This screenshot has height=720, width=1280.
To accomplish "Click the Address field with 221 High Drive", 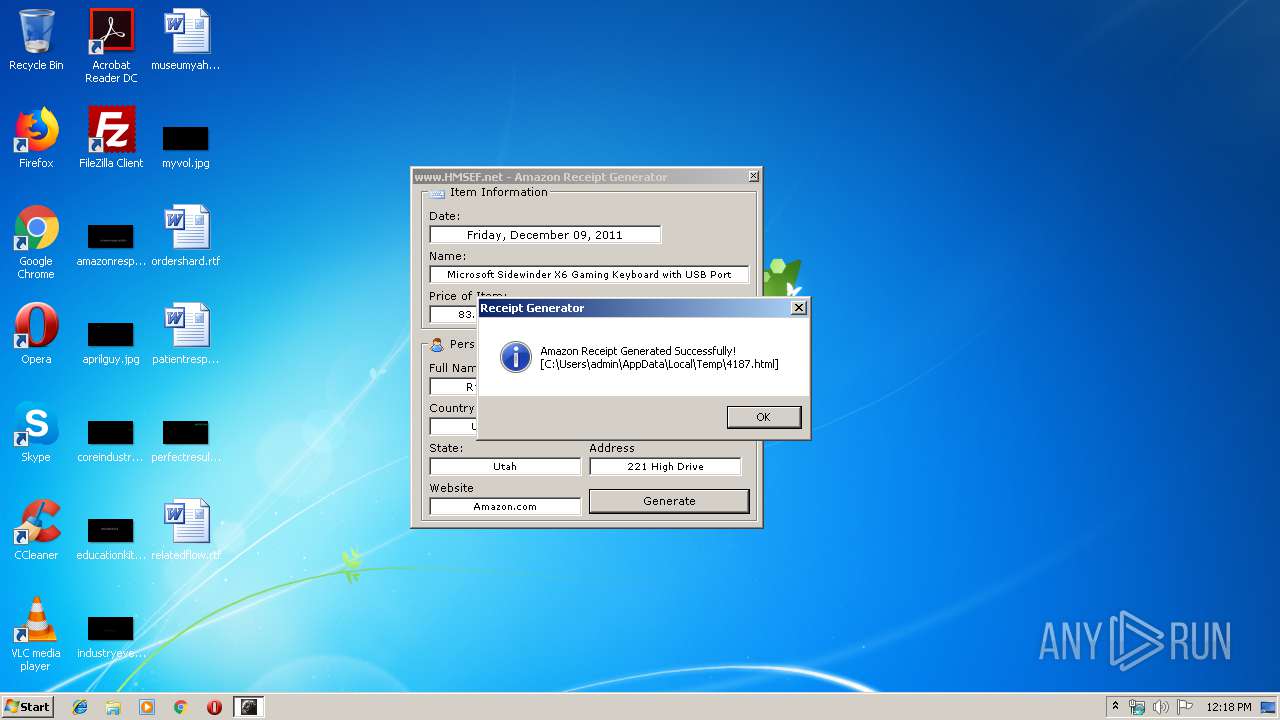I will pos(665,466).
